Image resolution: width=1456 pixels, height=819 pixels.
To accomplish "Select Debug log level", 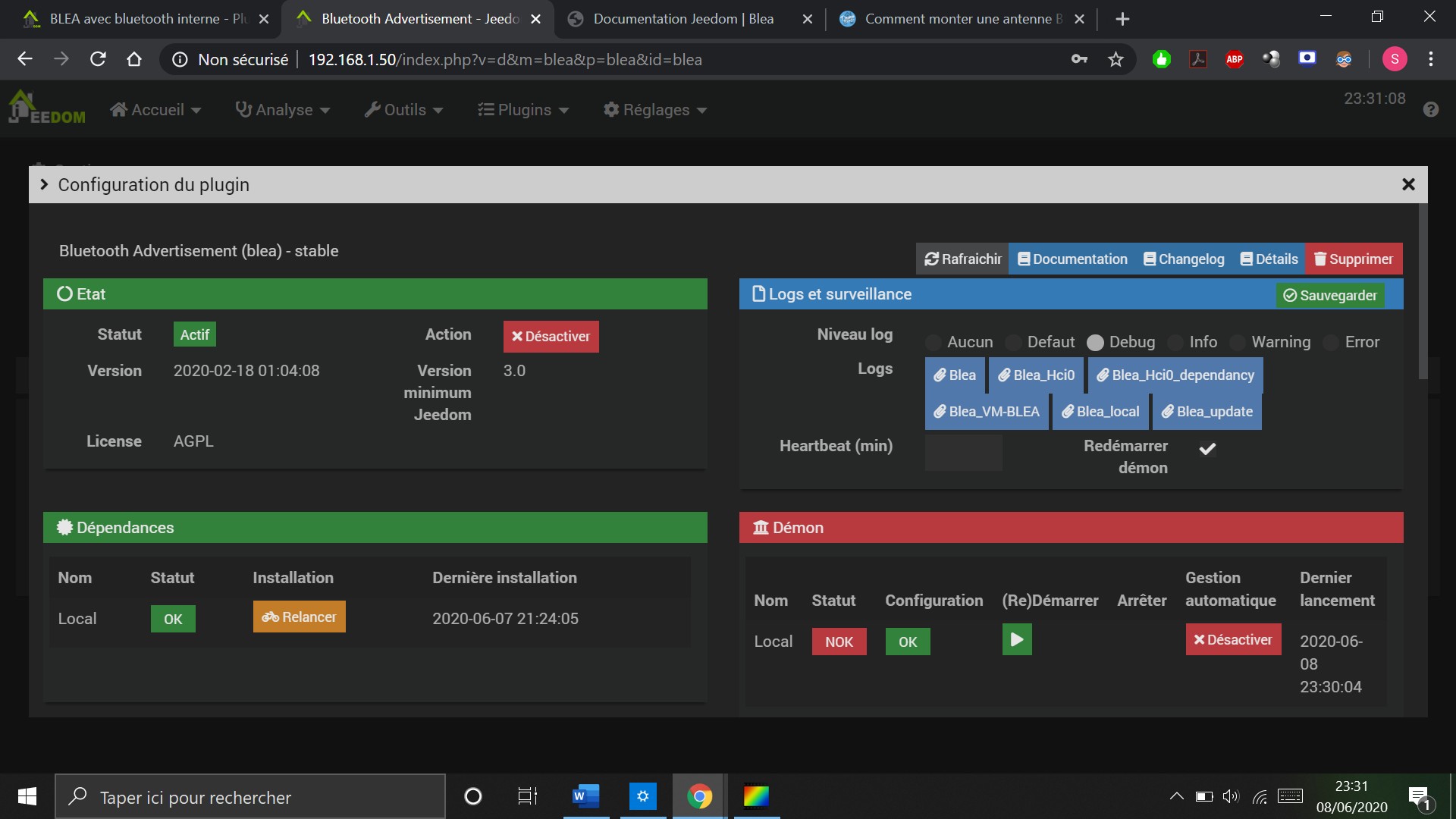I will click(1095, 342).
